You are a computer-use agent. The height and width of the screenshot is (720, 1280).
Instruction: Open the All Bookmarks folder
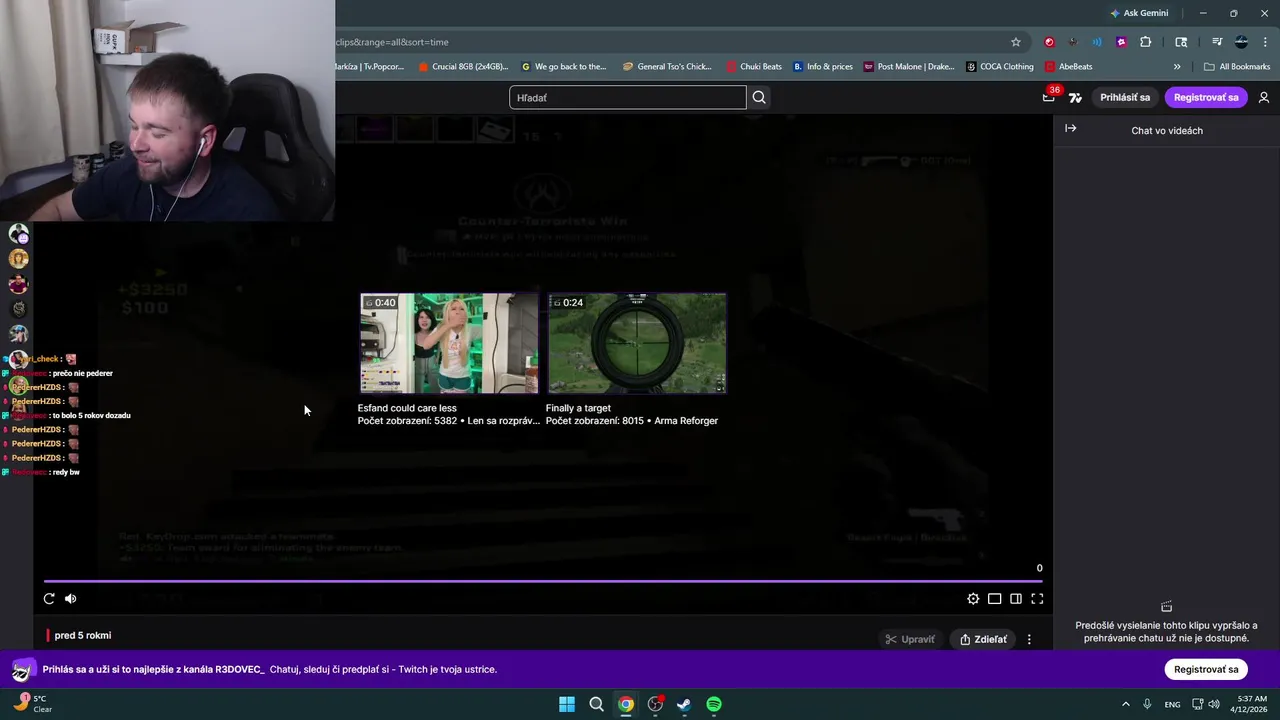(x=1237, y=67)
